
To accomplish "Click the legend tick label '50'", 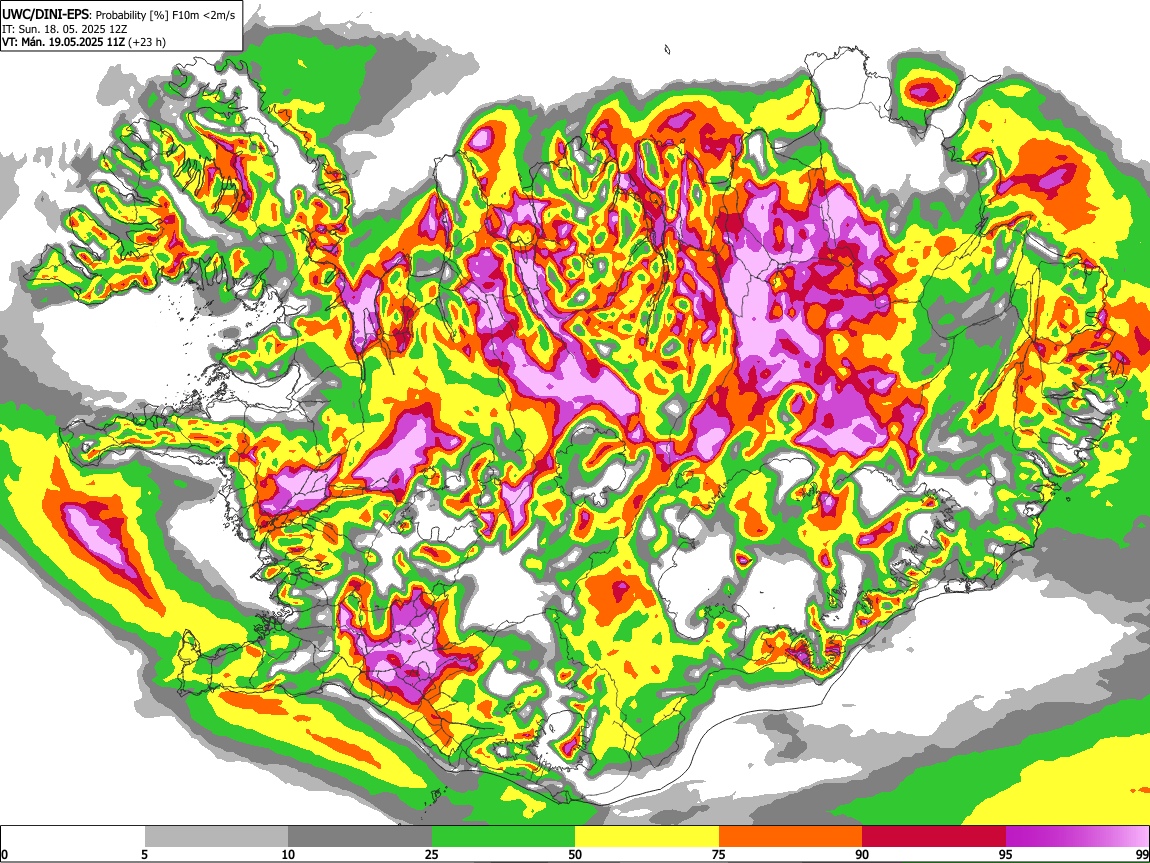I will tap(575, 855).
